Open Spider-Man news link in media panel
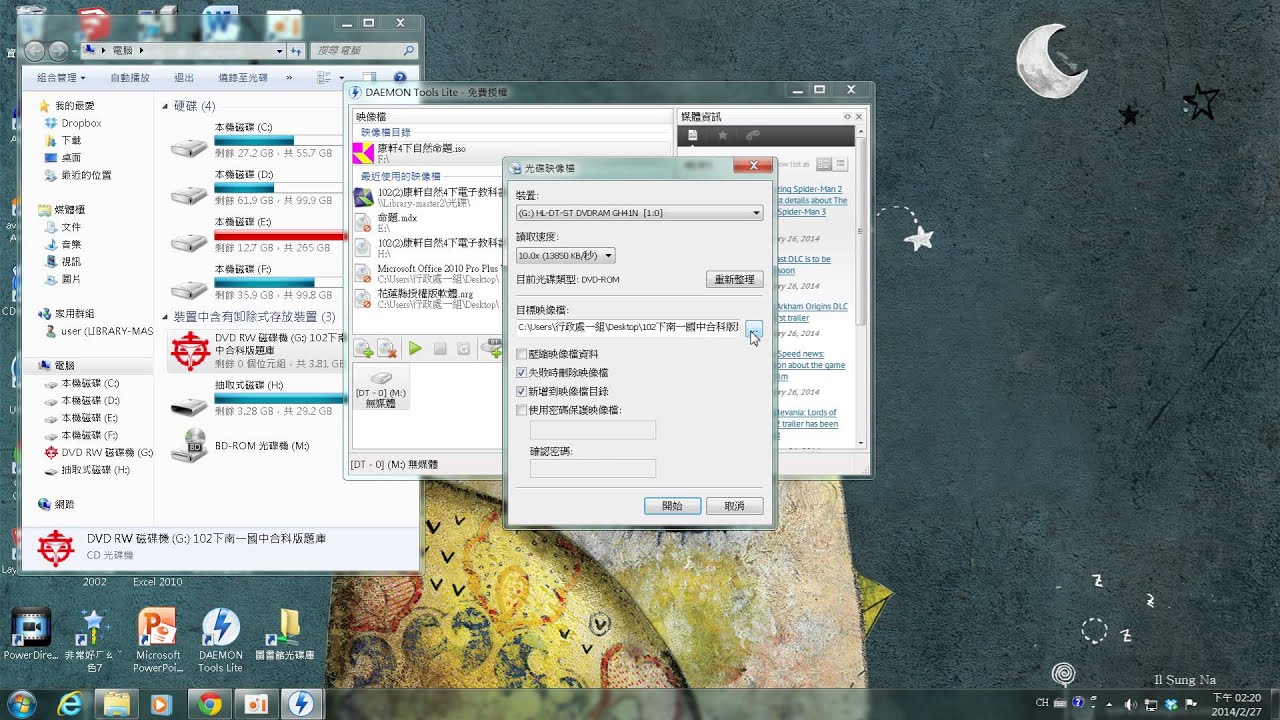 click(x=812, y=200)
